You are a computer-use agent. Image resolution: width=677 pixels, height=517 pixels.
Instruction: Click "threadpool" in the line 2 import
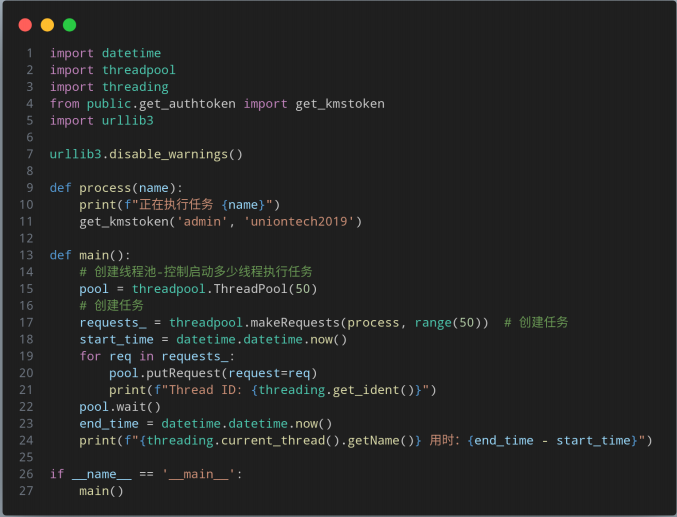coord(139,70)
